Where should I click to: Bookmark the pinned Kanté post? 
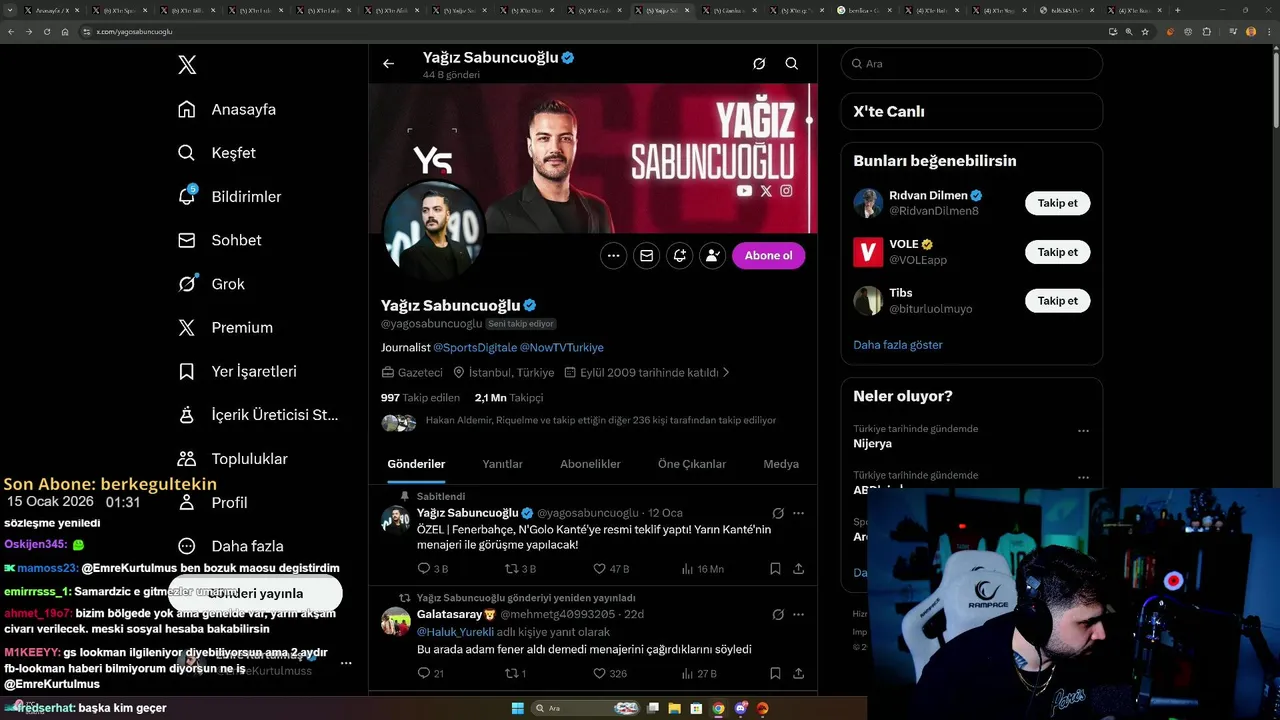775,569
